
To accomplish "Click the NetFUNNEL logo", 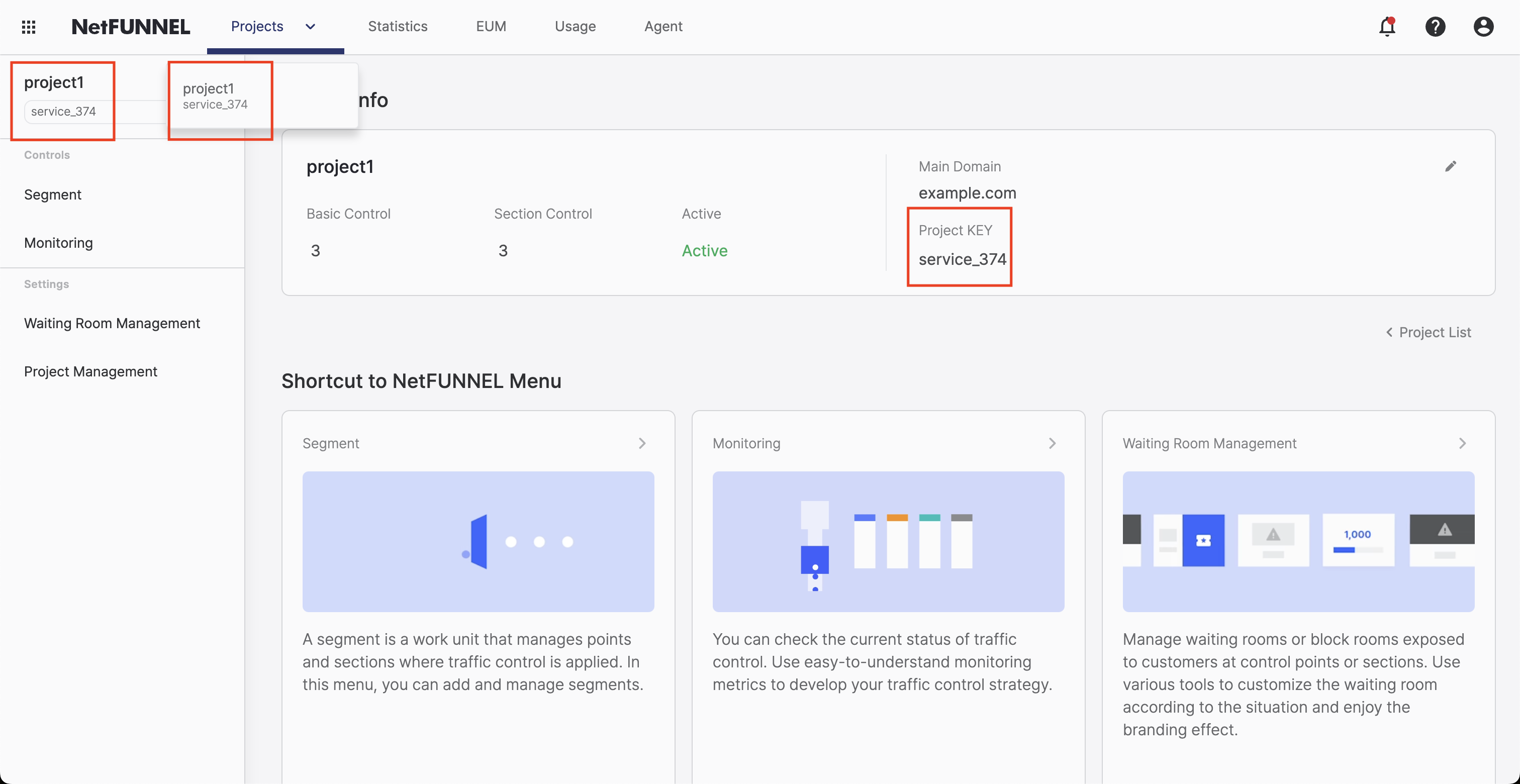I will coord(130,27).
